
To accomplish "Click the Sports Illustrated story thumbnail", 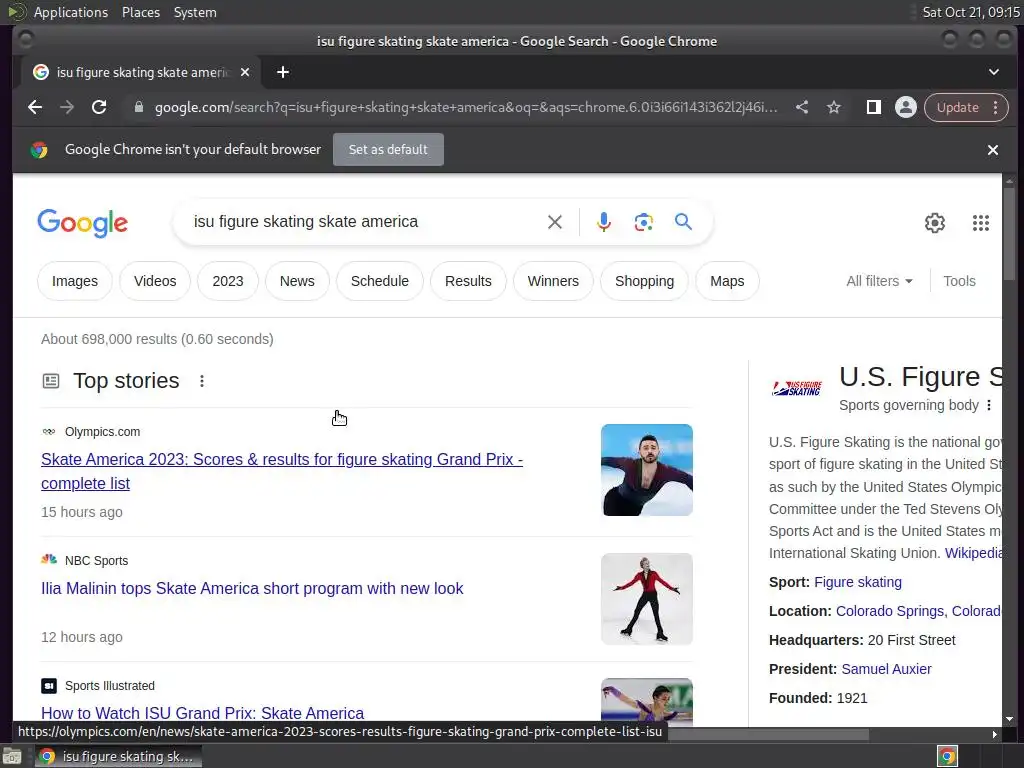I will coord(647,702).
